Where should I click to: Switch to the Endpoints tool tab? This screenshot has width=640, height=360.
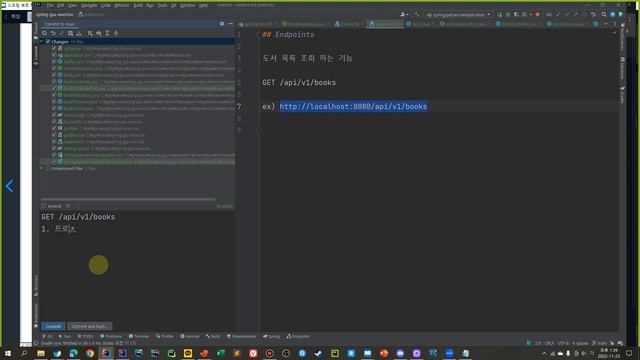click(x=298, y=336)
